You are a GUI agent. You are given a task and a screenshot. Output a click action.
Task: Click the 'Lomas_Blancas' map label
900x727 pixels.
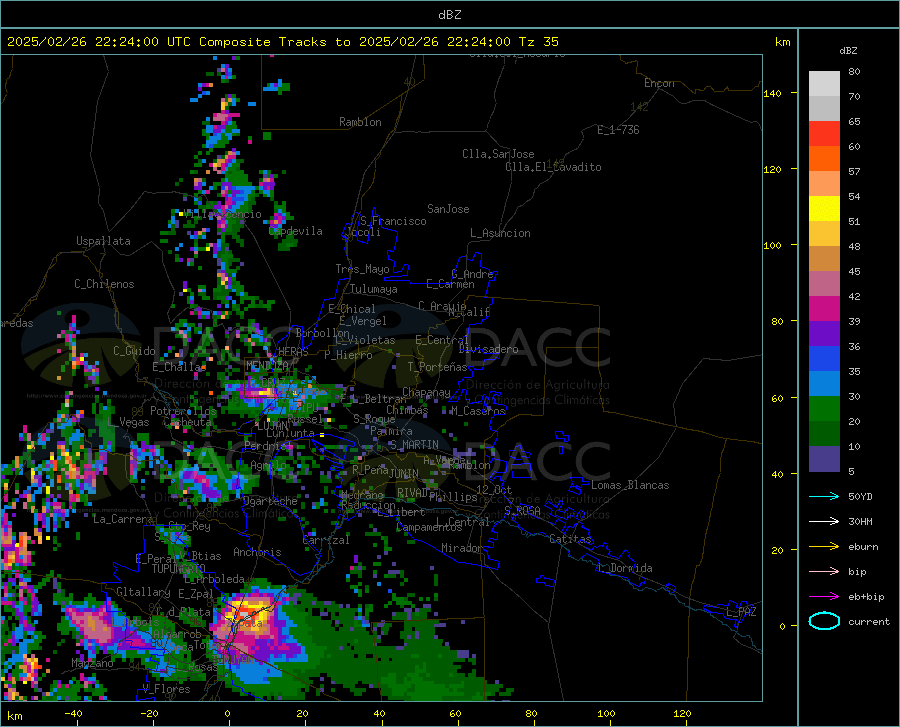(630, 485)
